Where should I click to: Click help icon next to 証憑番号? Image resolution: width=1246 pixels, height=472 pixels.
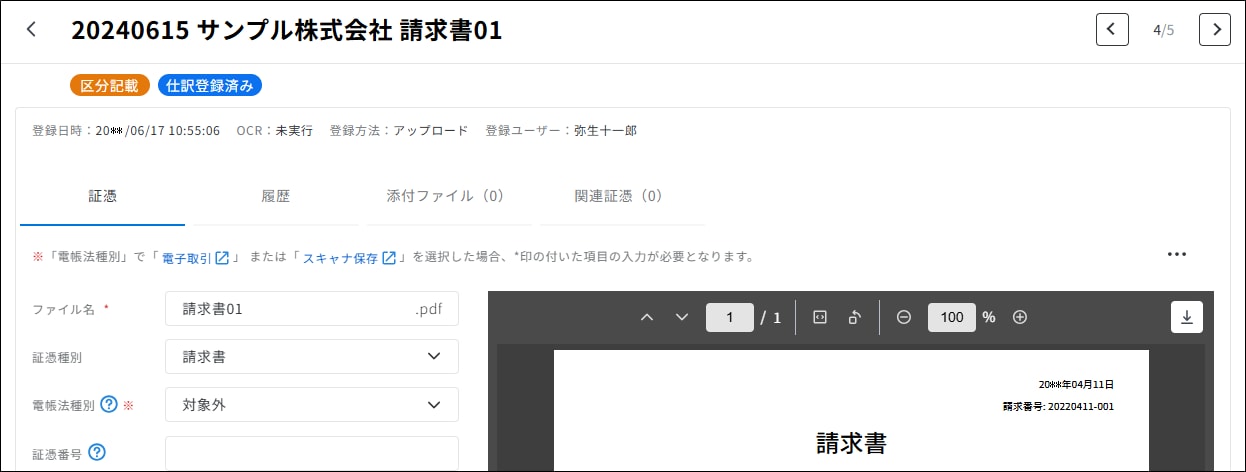(x=97, y=453)
